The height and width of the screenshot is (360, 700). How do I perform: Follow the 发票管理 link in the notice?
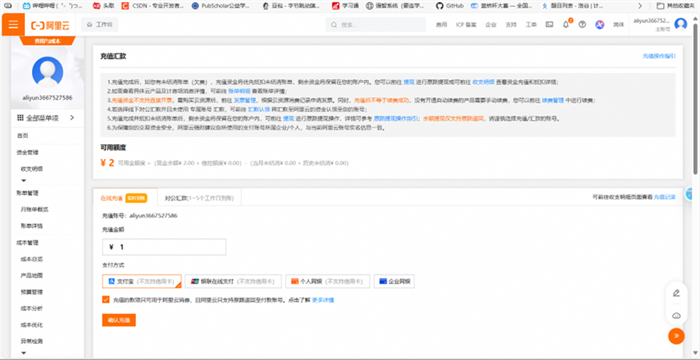(245, 100)
